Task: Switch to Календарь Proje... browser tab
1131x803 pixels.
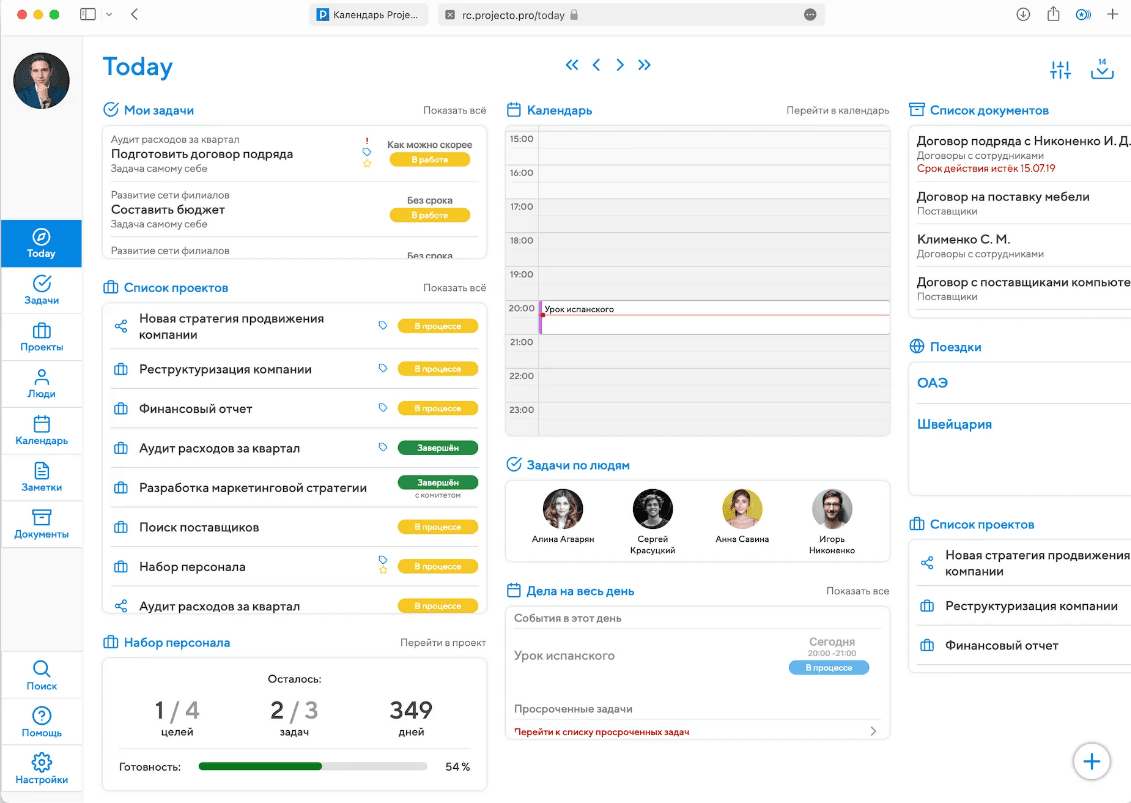Action: click(369, 14)
